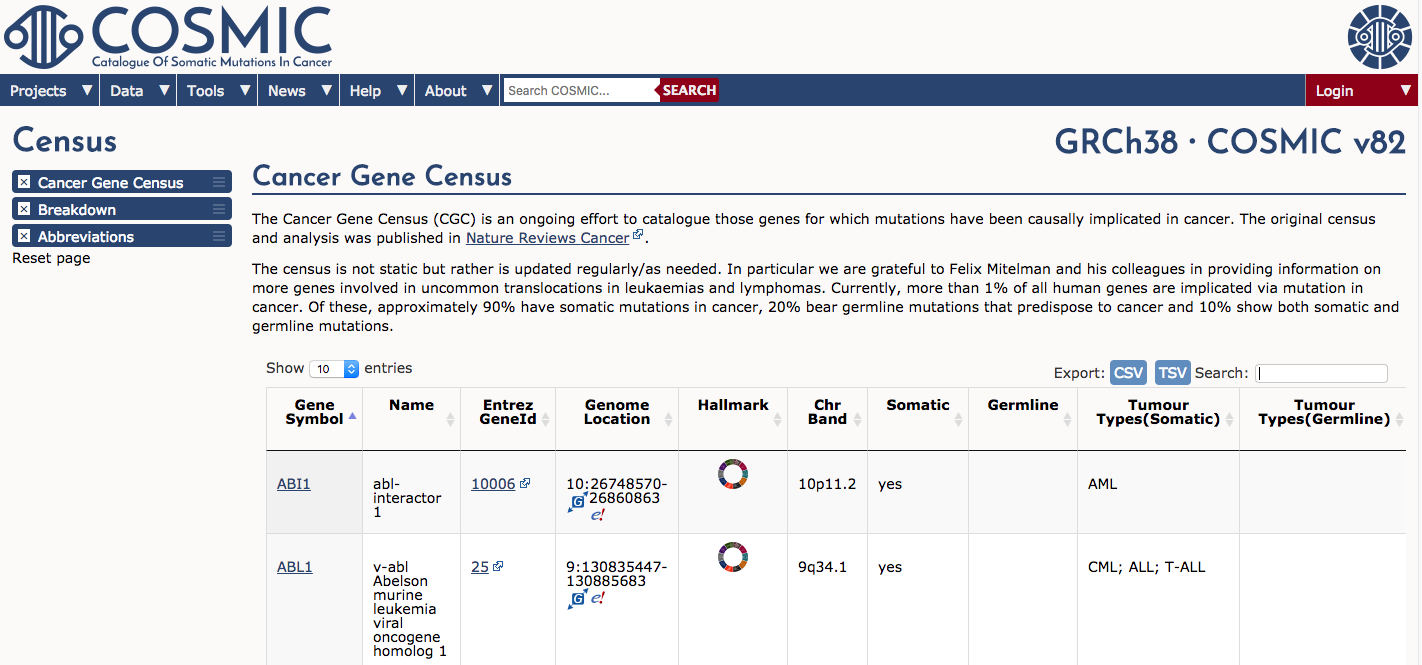
Task: Toggle the Breakdown section checkbox
Action: click(24, 209)
